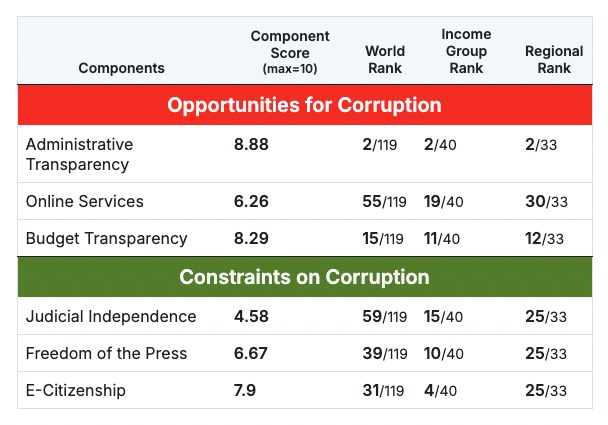Click the 55/119 world rank value
608x425 pixels.
pos(384,202)
